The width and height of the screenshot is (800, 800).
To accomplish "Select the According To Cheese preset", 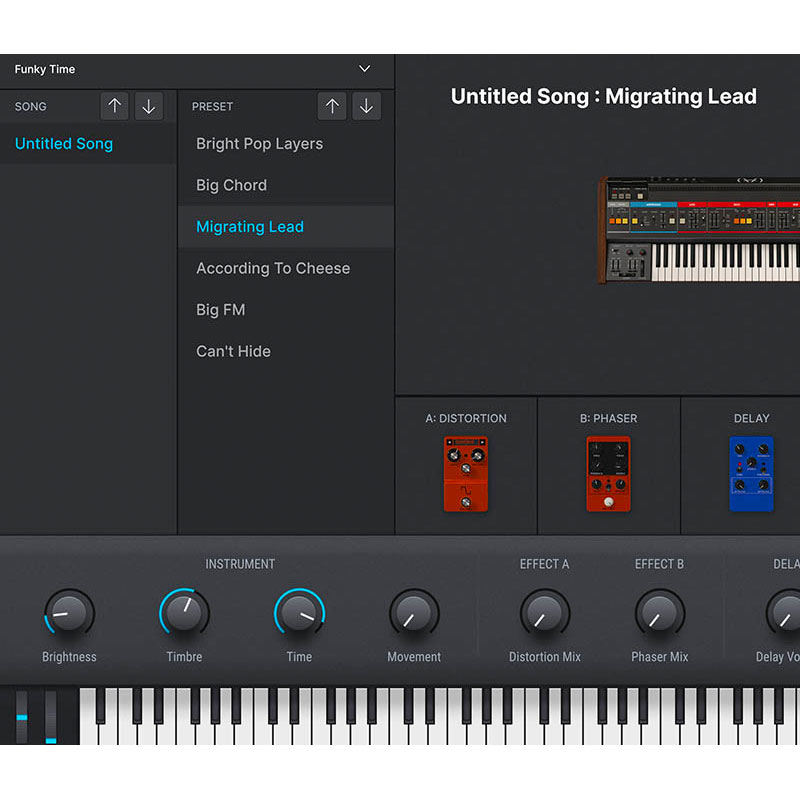I will tap(272, 268).
